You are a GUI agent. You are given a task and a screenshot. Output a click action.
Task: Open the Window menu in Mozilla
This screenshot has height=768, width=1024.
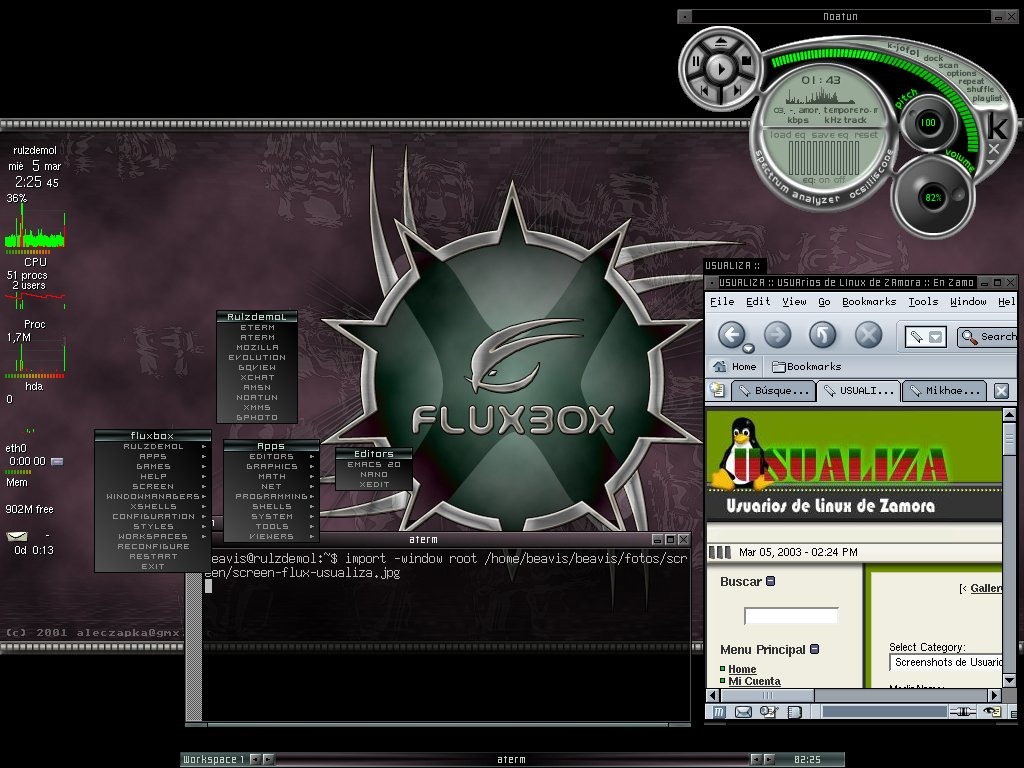coord(968,301)
